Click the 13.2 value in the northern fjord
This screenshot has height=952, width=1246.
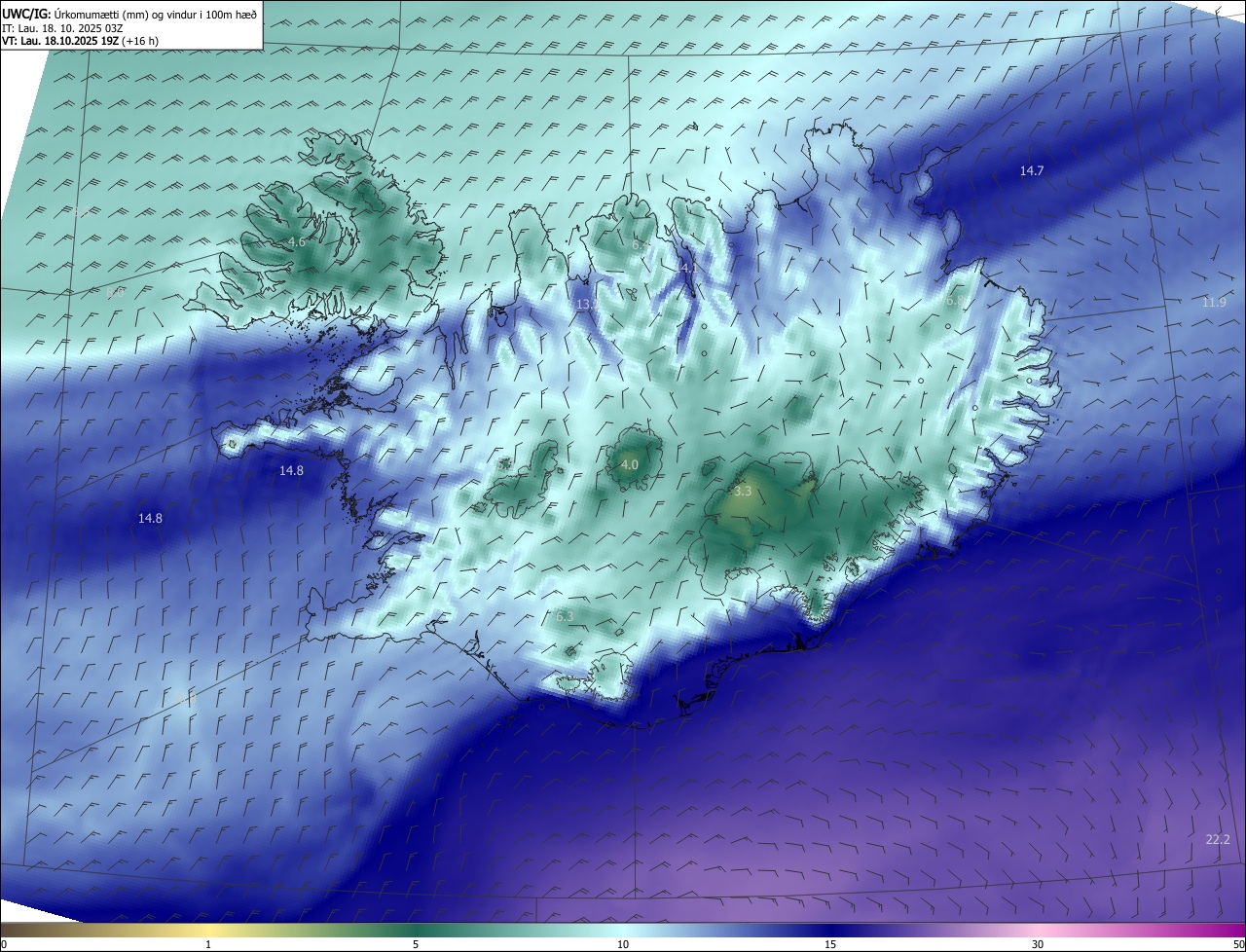tap(588, 305)
